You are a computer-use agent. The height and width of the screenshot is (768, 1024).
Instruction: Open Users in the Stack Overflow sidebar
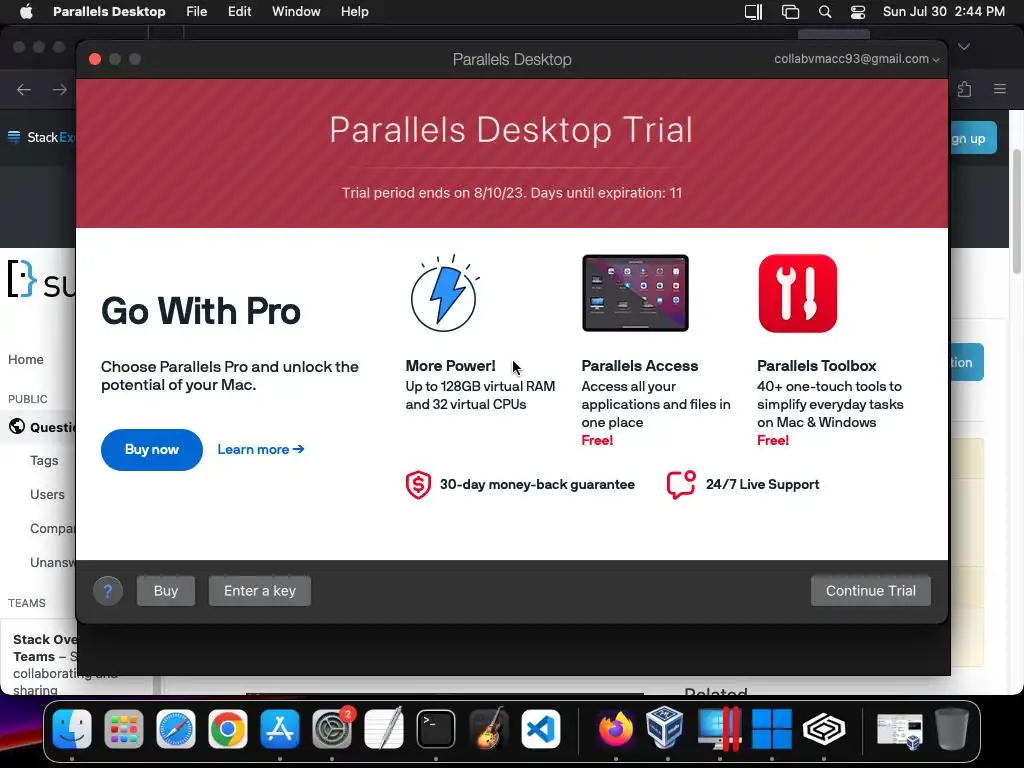click(x=47, y=494)
